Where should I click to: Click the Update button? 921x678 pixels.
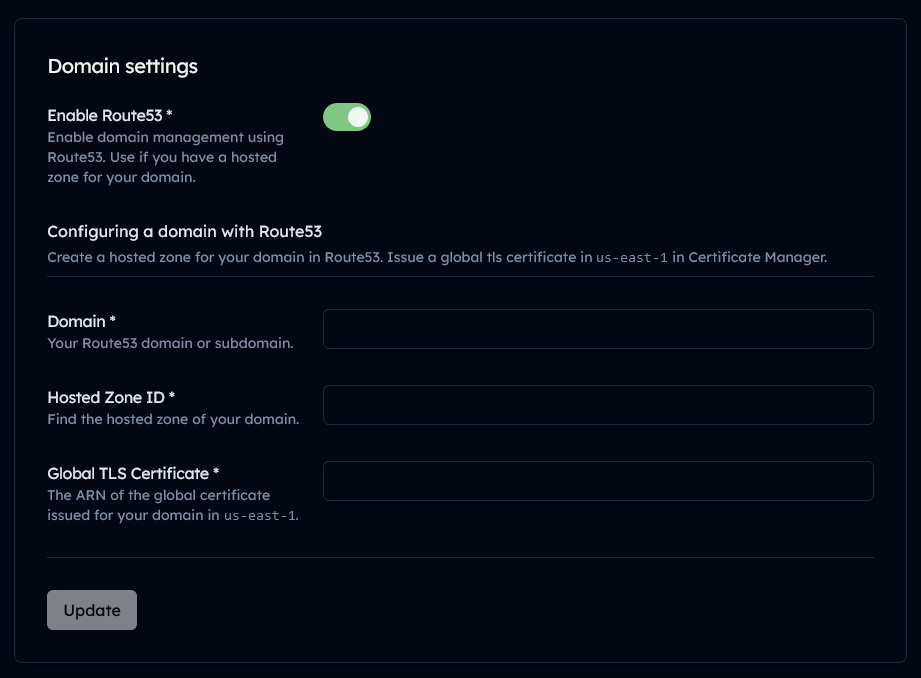91,610
